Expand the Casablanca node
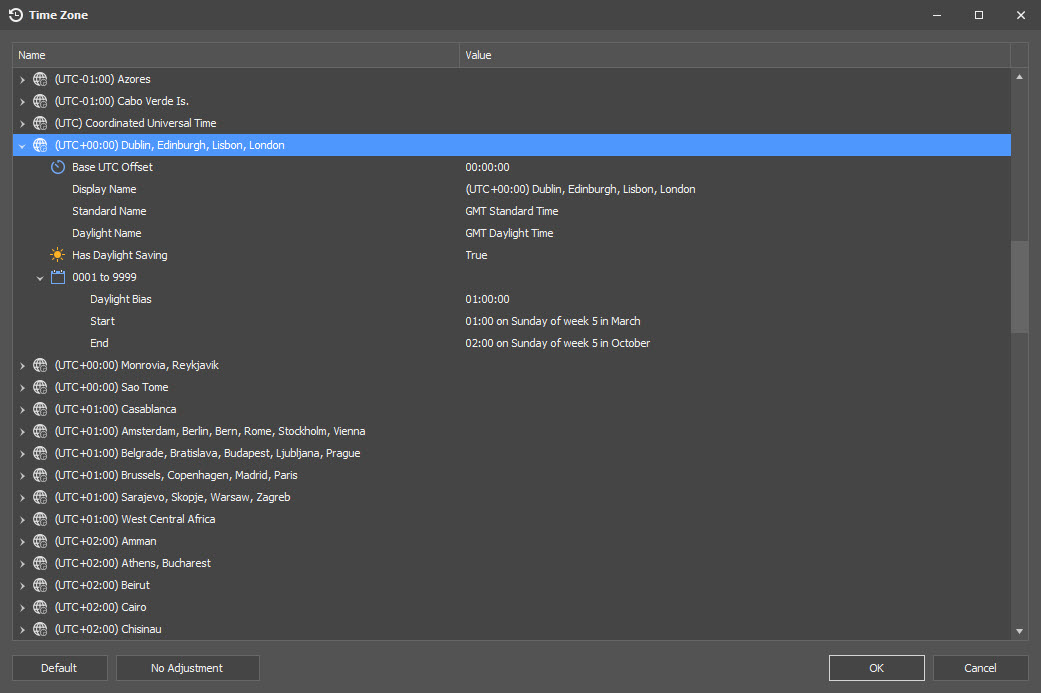1041x693 pixels. 22,410
